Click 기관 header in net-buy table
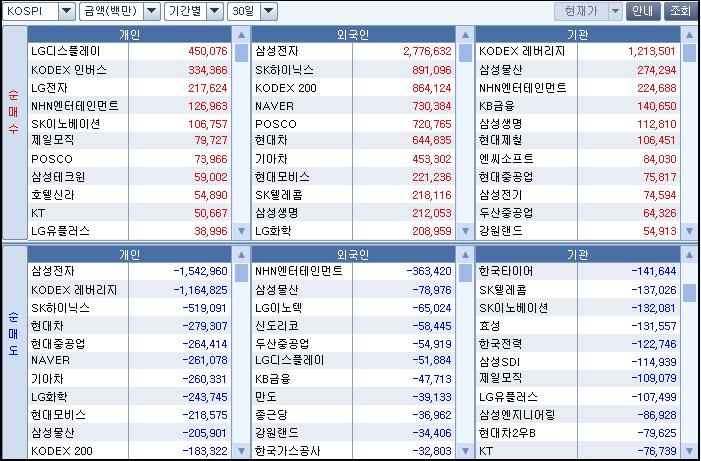Screen dimensions: 701x461 pos(578,34)
